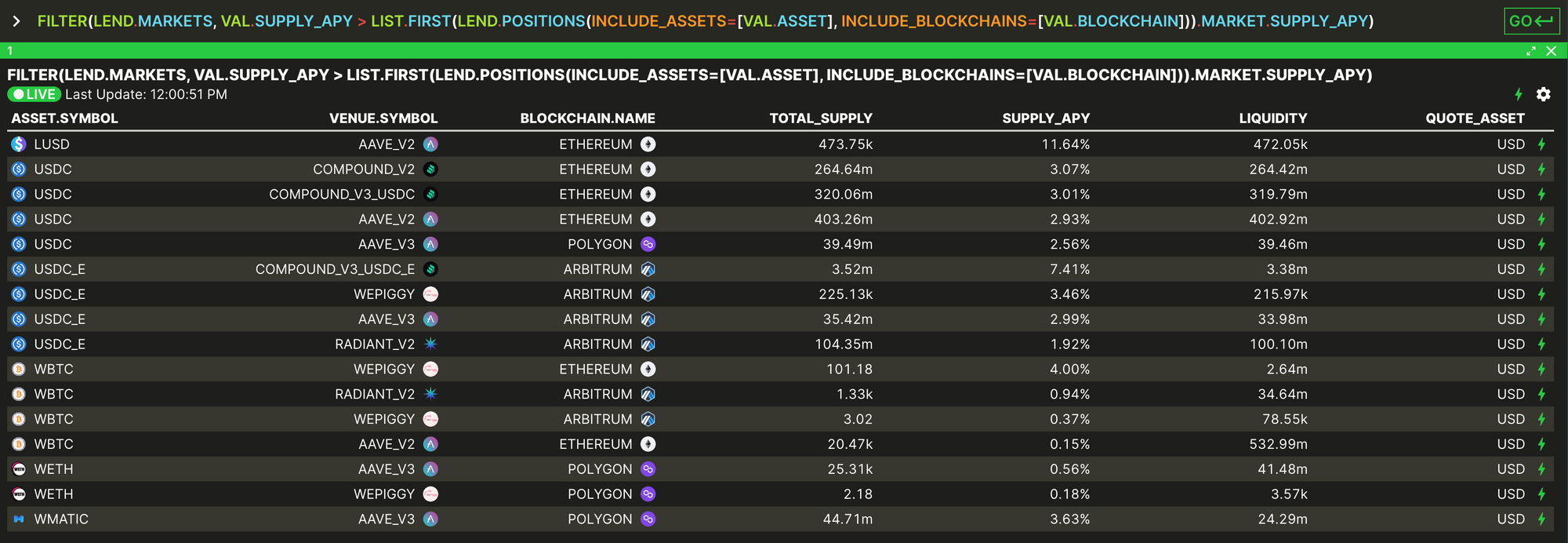1568x543 pixels.
Task: Sort by VENUE.SYMBOL column header
Action: 383,118
